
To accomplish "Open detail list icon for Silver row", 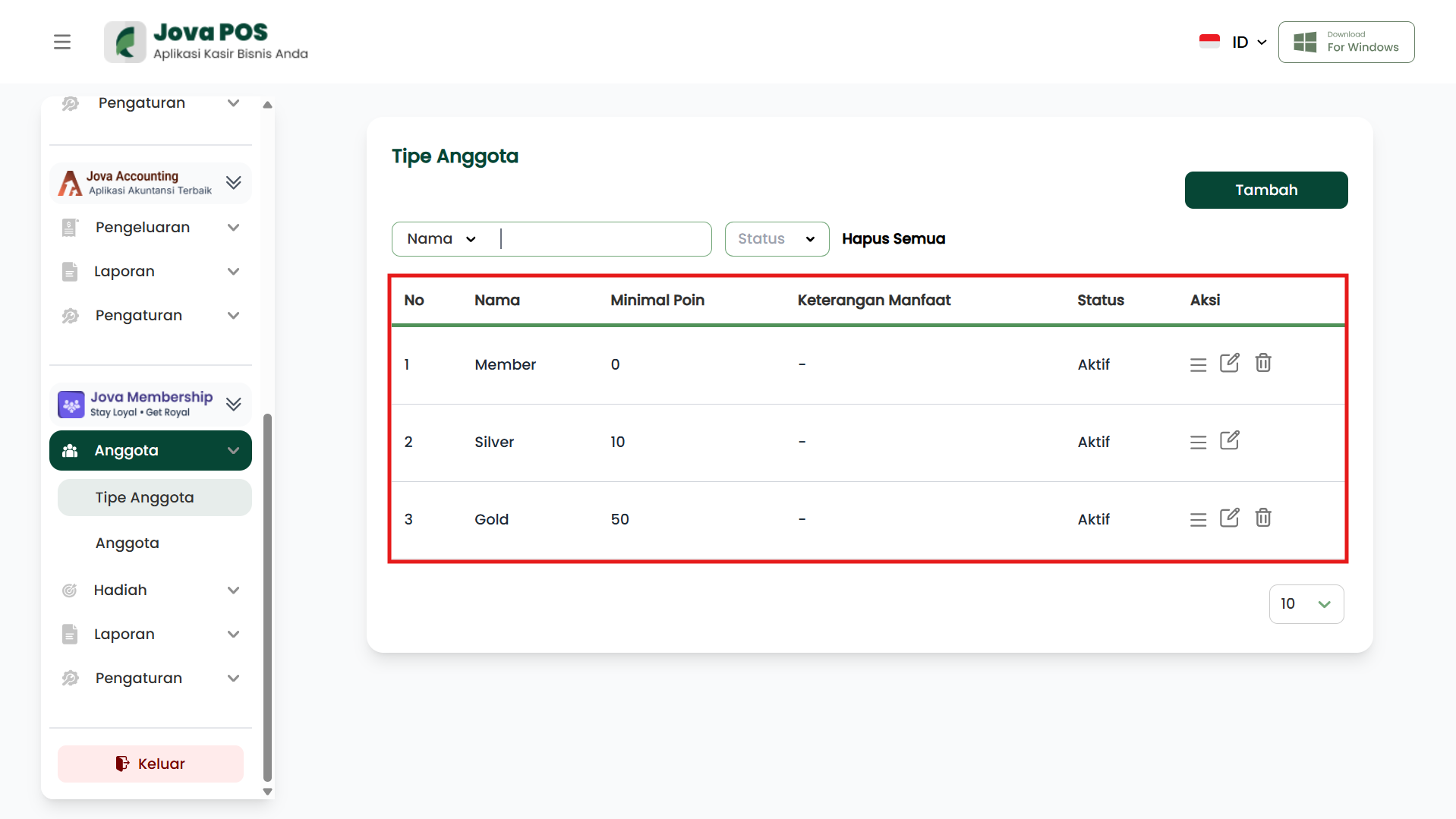I will tap(1198, 443).
